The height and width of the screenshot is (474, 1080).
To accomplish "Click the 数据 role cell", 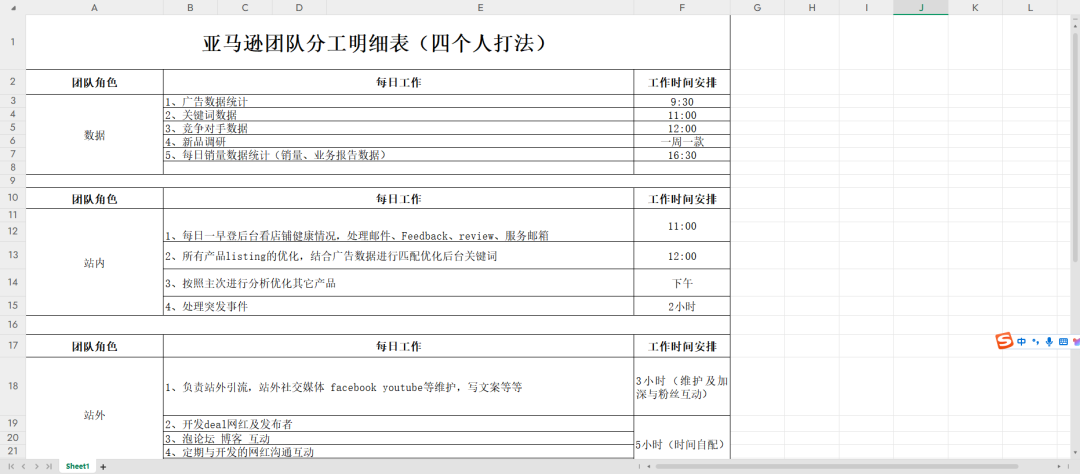I will click(x=94, y=135).
